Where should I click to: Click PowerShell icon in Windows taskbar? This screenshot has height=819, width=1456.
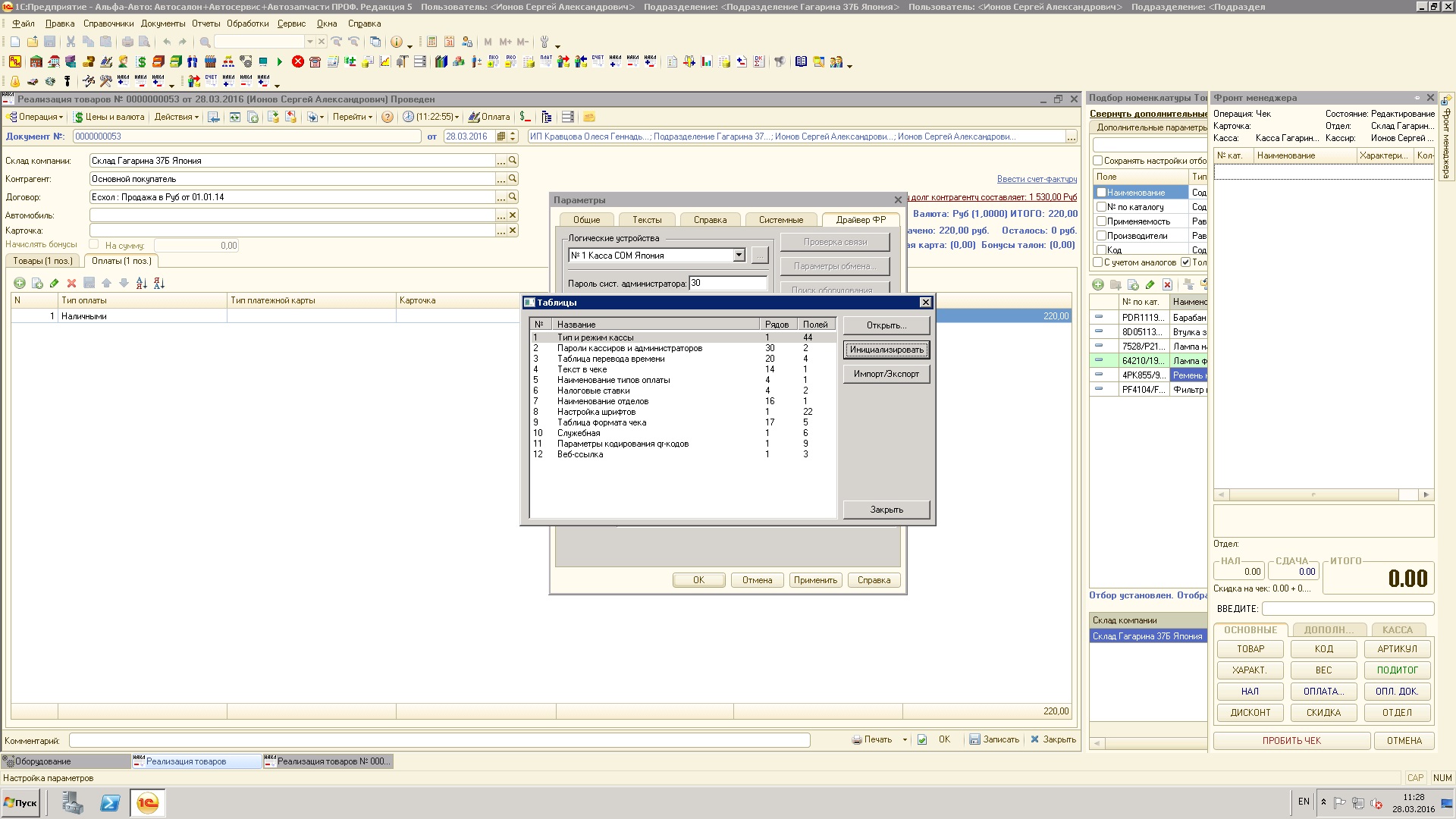(110, 803)
